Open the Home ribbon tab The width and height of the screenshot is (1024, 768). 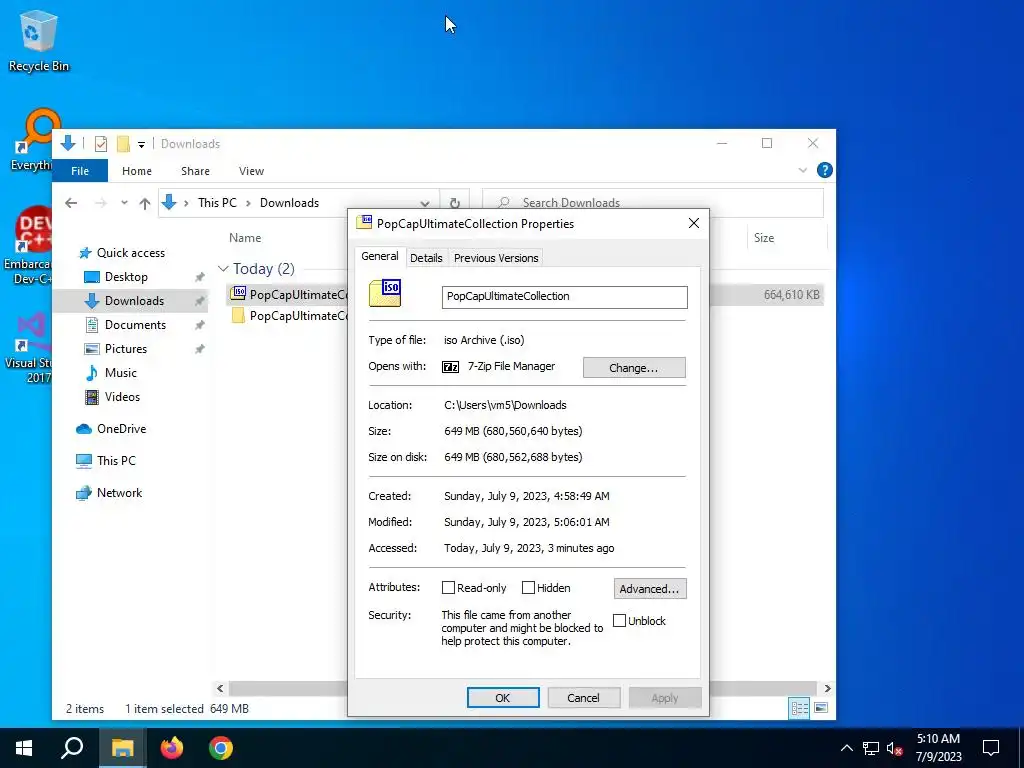click(x=136, y=171)
